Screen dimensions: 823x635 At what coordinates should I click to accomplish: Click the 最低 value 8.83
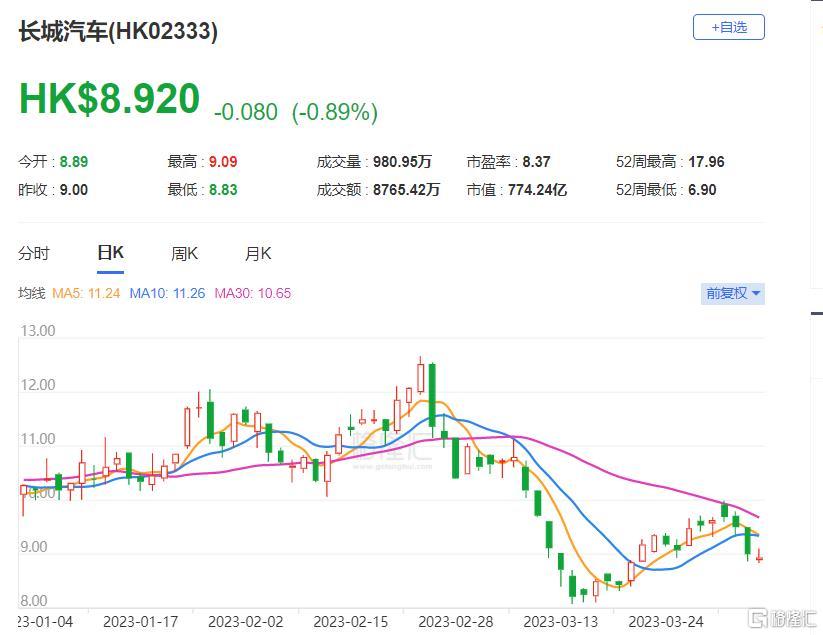[223, 189]
